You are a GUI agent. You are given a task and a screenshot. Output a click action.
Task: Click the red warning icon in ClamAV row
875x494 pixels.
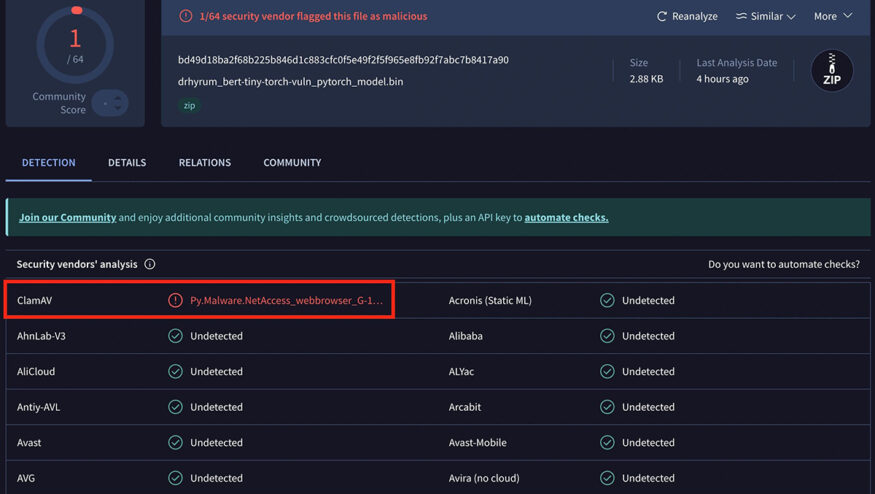175,300
